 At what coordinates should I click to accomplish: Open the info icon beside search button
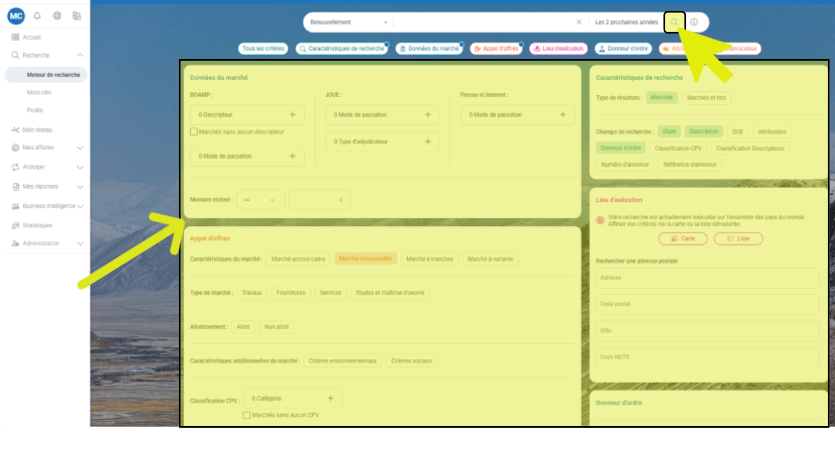[x=694, y=22]
